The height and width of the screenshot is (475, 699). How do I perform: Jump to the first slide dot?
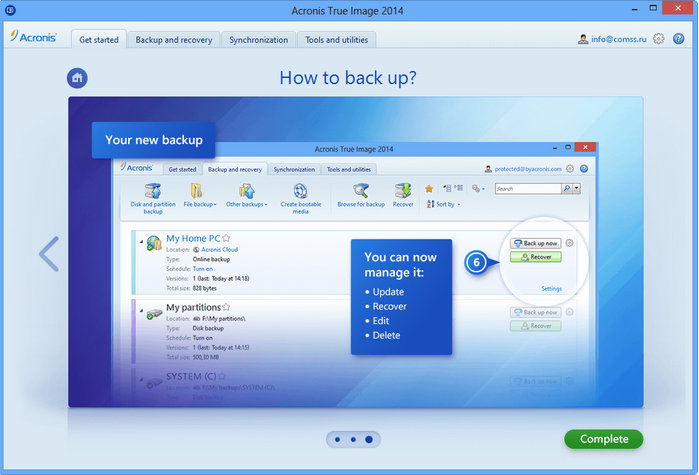[x=337, y=439]
